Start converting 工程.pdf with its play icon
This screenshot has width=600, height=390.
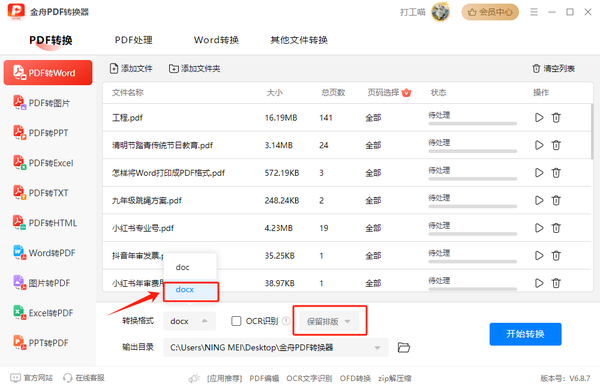539,117
